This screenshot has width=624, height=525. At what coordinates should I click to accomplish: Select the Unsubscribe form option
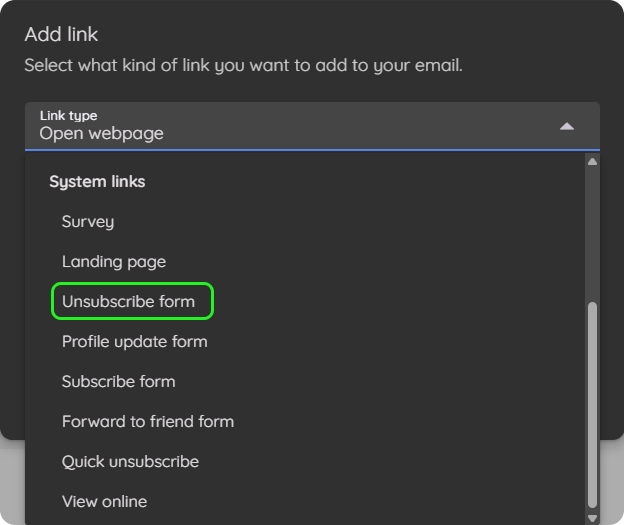tap(305, 301)
